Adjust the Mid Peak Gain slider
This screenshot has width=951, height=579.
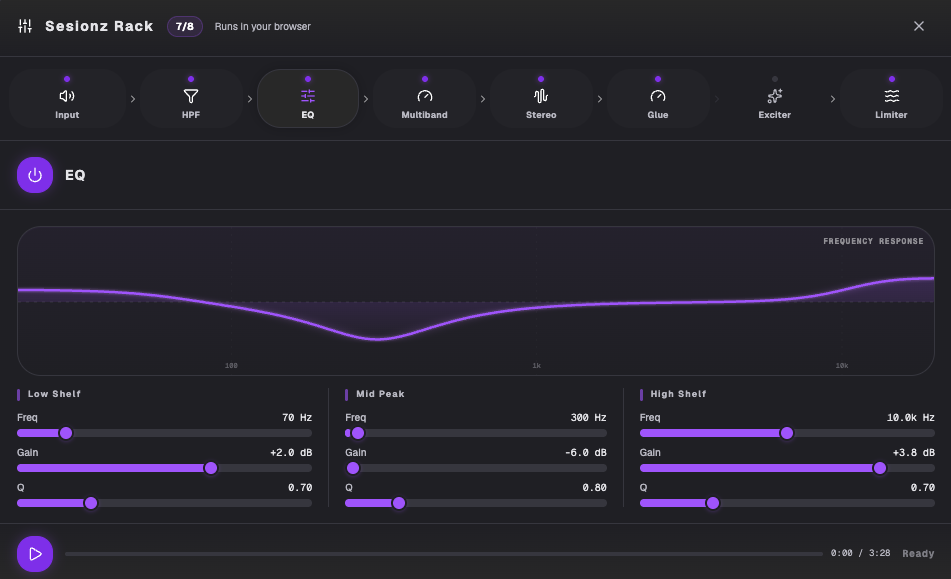click(x=476, y=468)
